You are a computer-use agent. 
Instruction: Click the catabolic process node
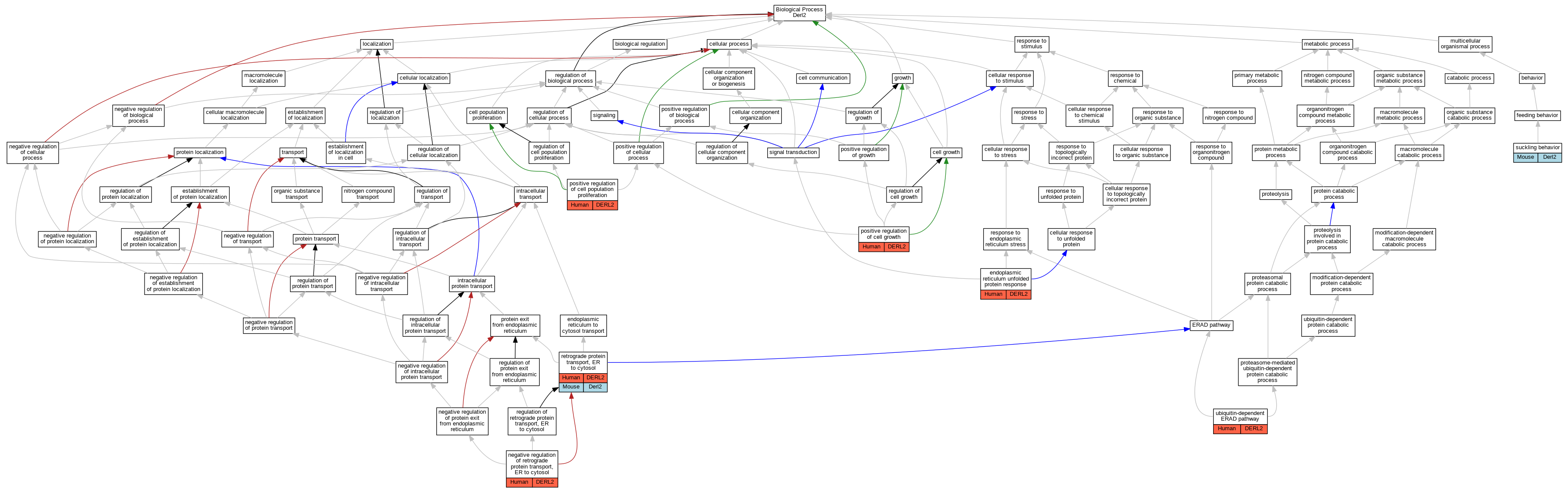point(1469,78)
